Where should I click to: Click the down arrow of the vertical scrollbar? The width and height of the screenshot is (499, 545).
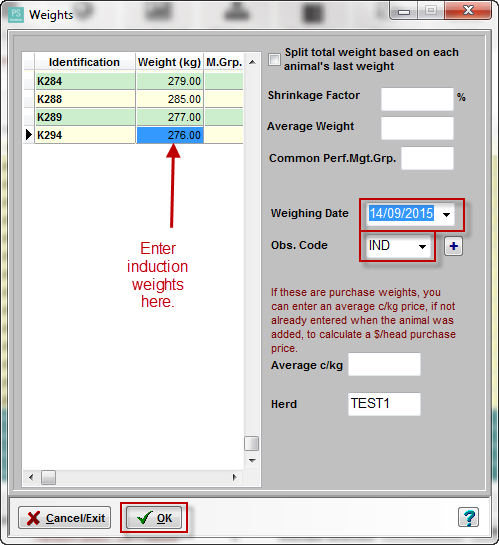252,461
